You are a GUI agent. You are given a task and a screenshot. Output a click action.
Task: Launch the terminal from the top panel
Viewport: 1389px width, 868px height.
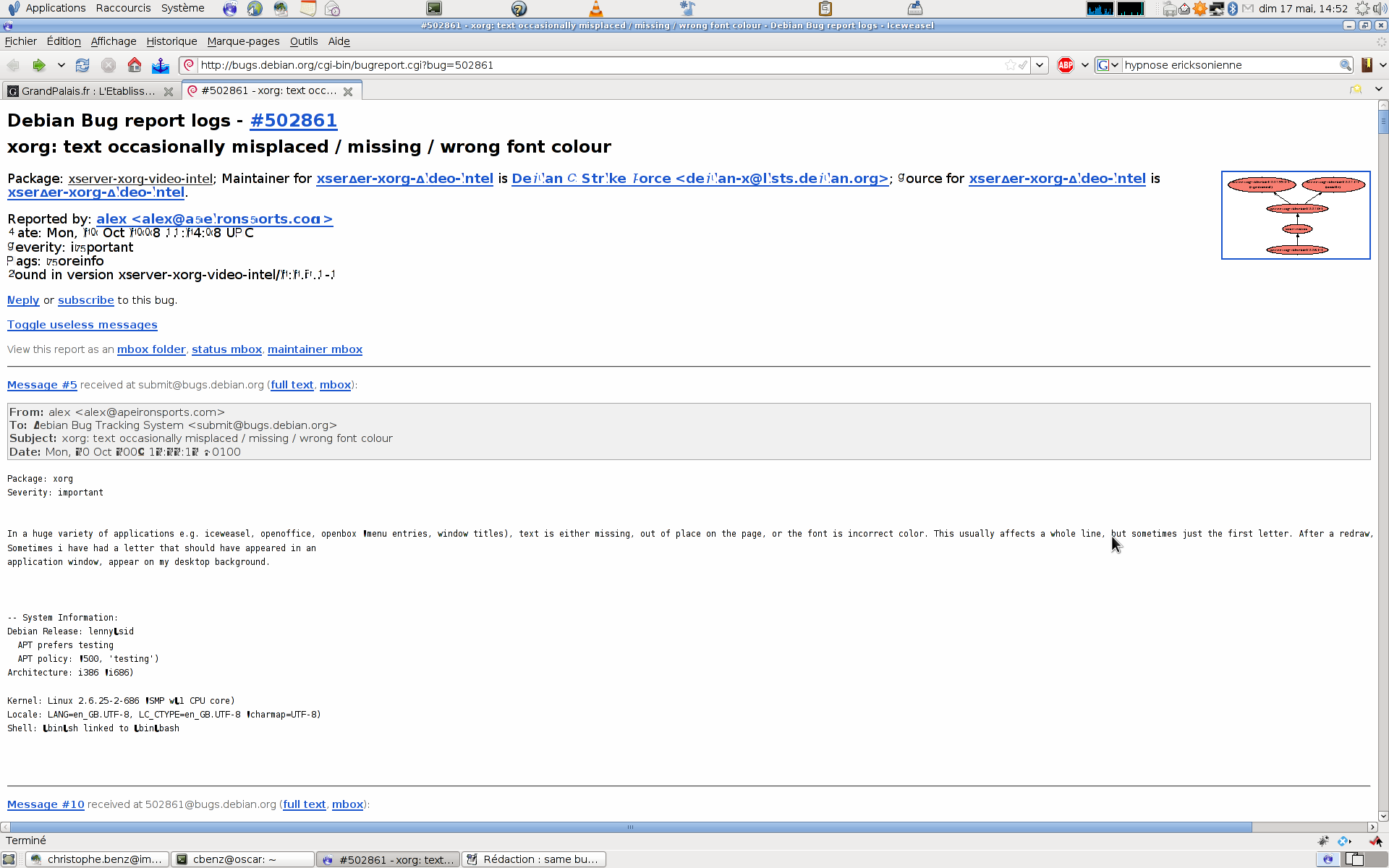tap(434, 9)
